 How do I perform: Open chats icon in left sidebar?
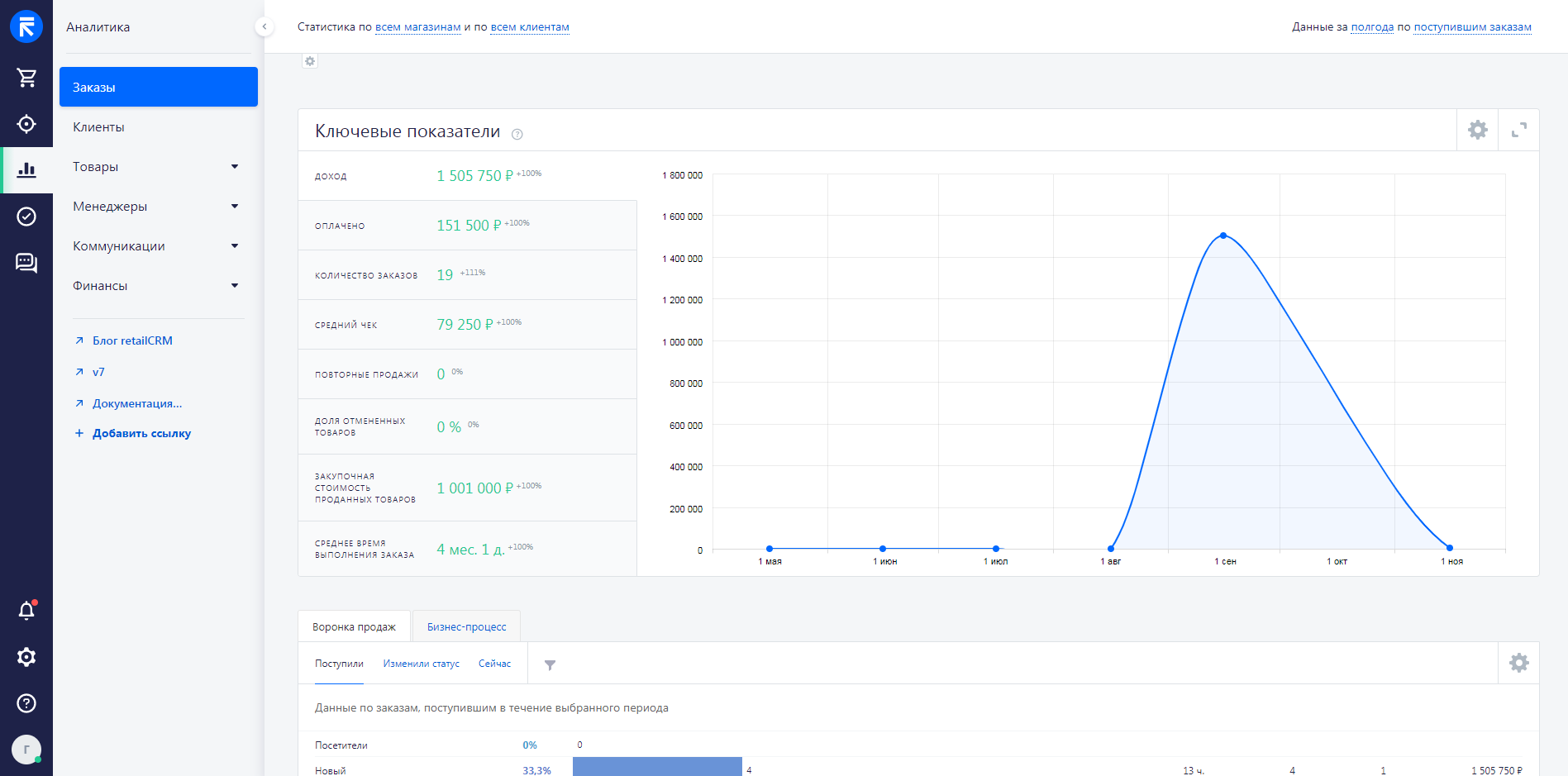coord(26,263)
